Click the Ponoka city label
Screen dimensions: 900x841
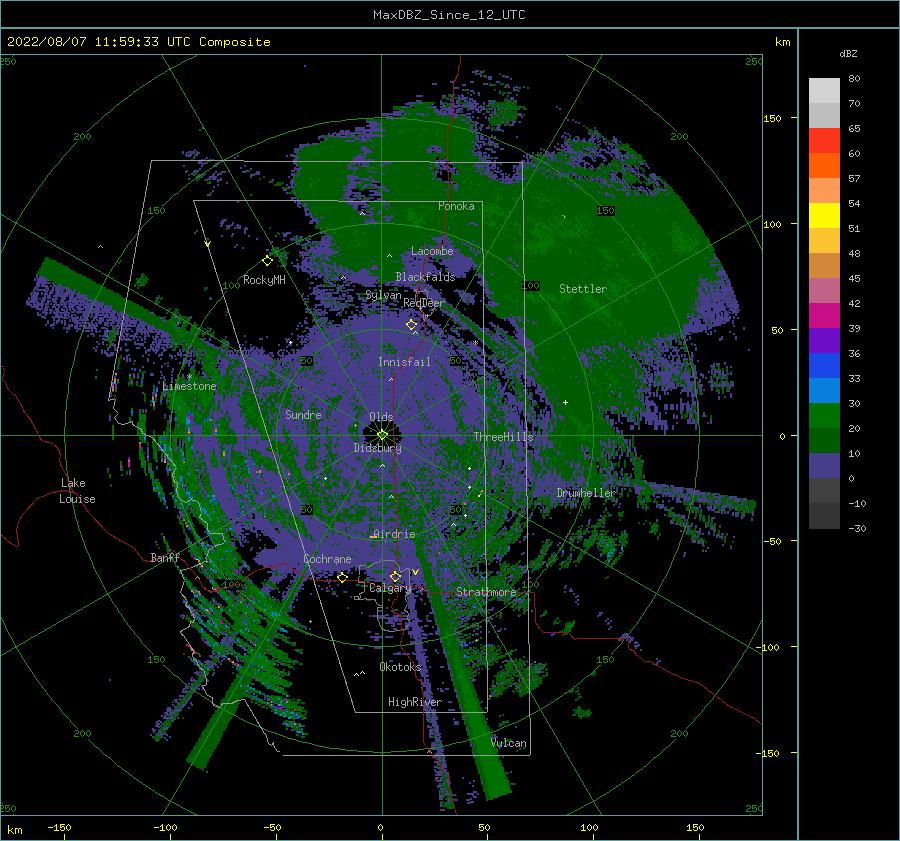click(x=456, y=206)
